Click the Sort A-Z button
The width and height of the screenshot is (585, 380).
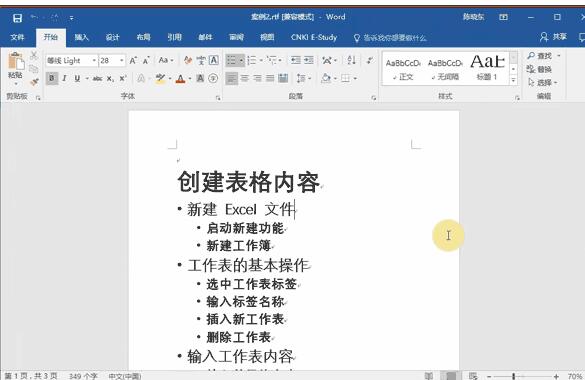(x=351, y=60)
